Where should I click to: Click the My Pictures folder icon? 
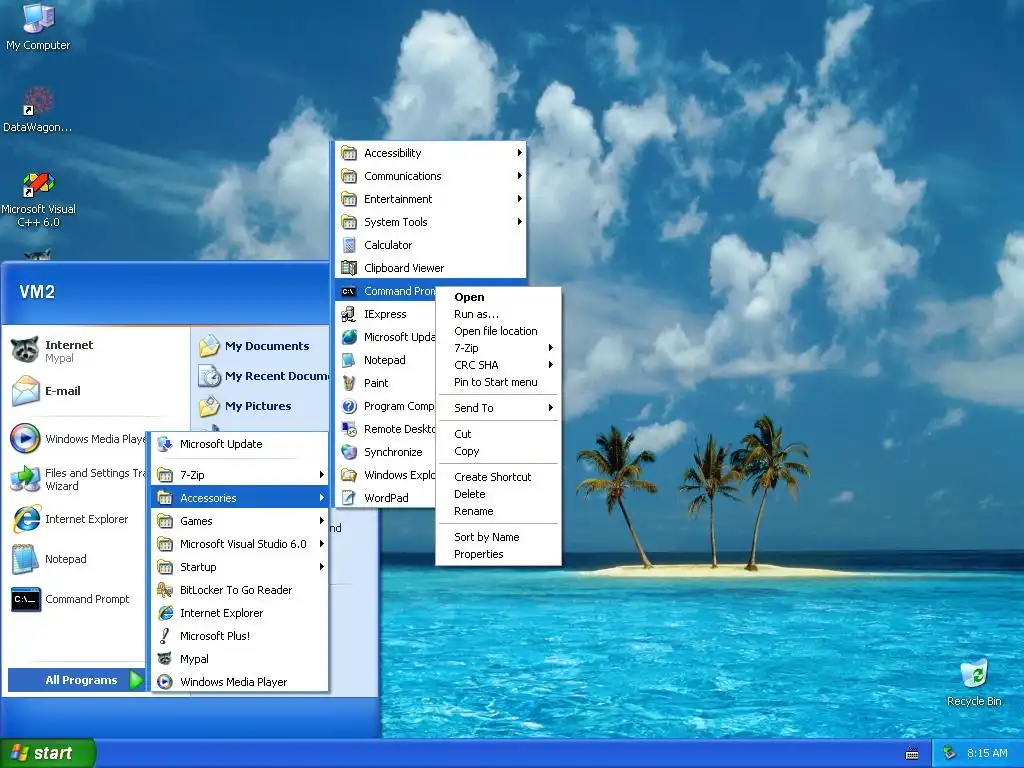[x=210, y=406]
